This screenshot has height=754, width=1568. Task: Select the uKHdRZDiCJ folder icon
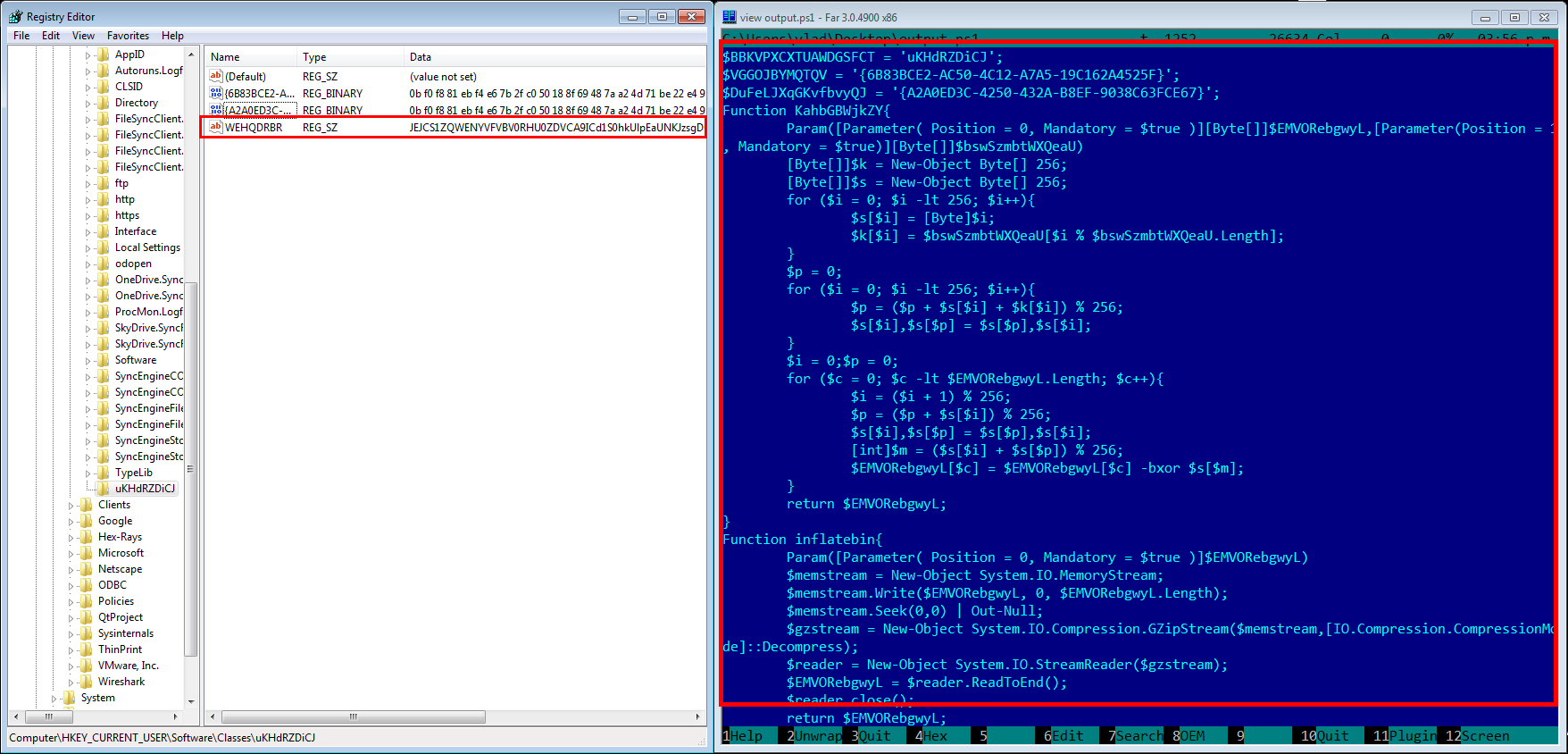104,489
